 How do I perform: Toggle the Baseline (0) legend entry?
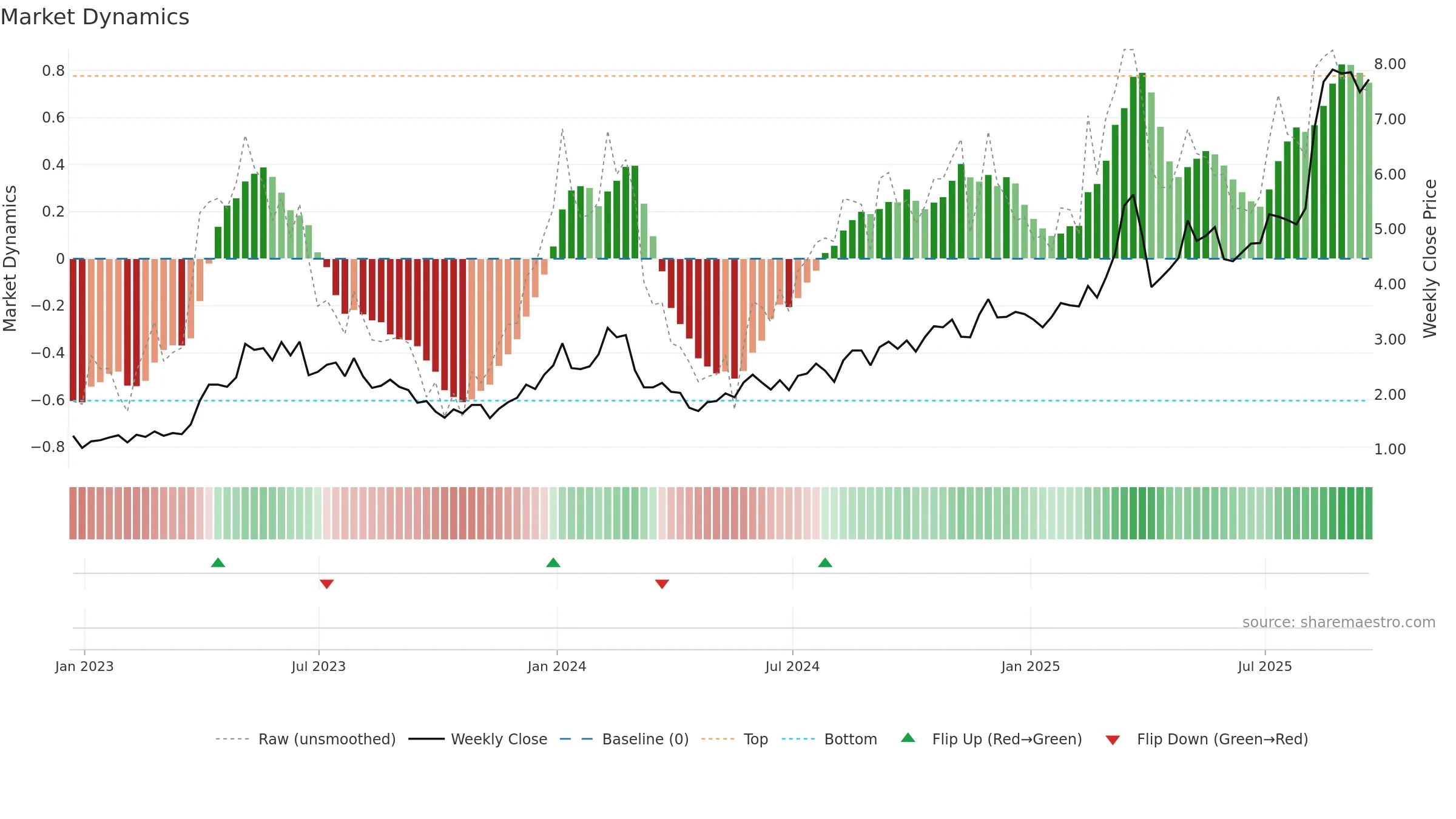(624, 739)
